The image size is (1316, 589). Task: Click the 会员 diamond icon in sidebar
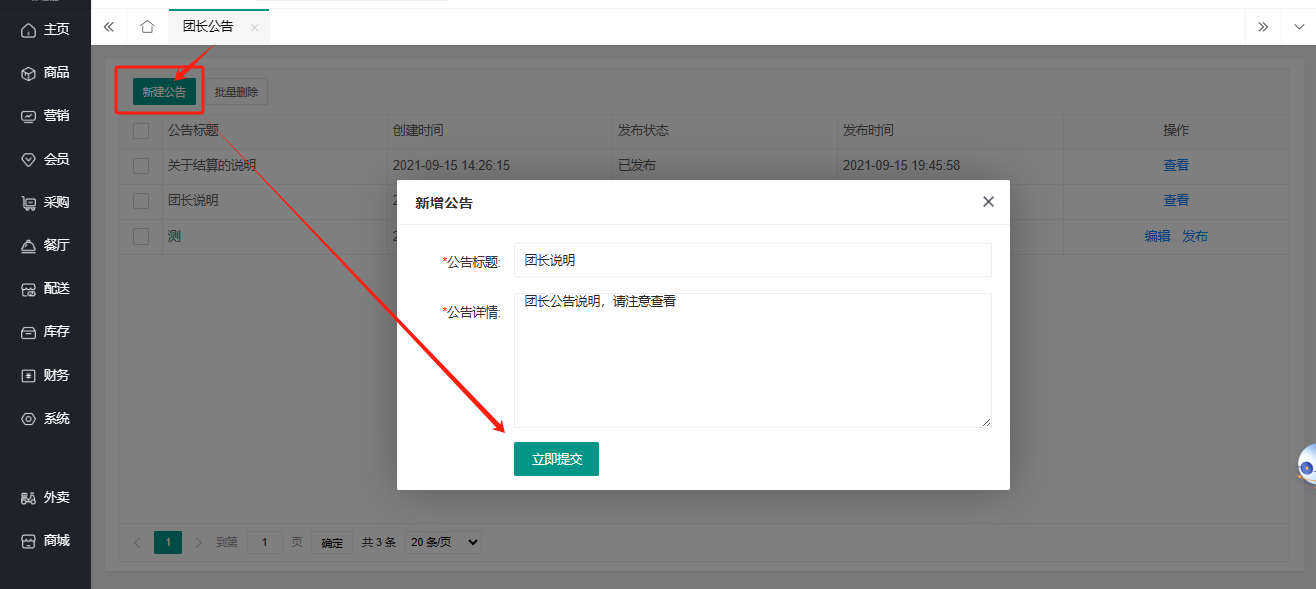(x=28, y=159)
